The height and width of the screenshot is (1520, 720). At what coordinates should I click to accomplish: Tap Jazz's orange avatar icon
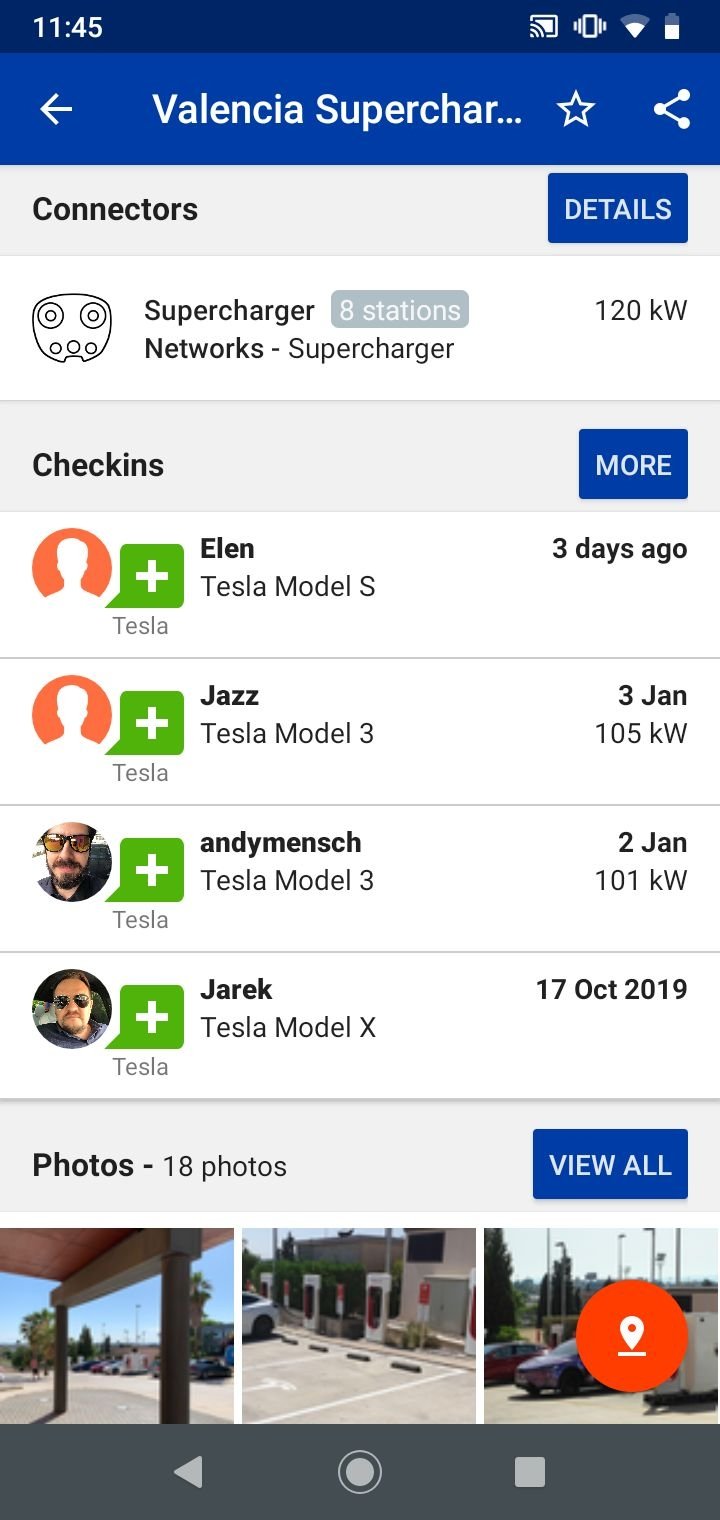(x=71, y=714)
